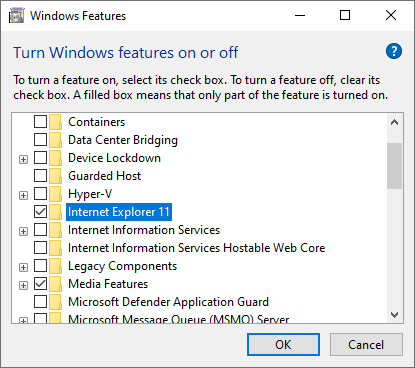
Task: Expand the Device Lockdown tree node
Action: pos(23,160)
